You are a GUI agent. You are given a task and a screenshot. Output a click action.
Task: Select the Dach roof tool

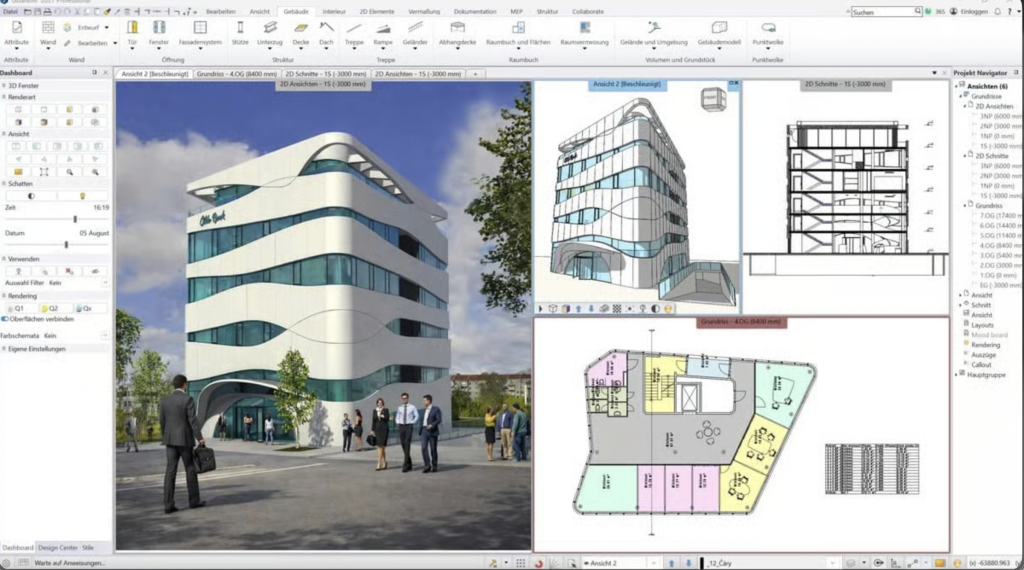point(326,28)
